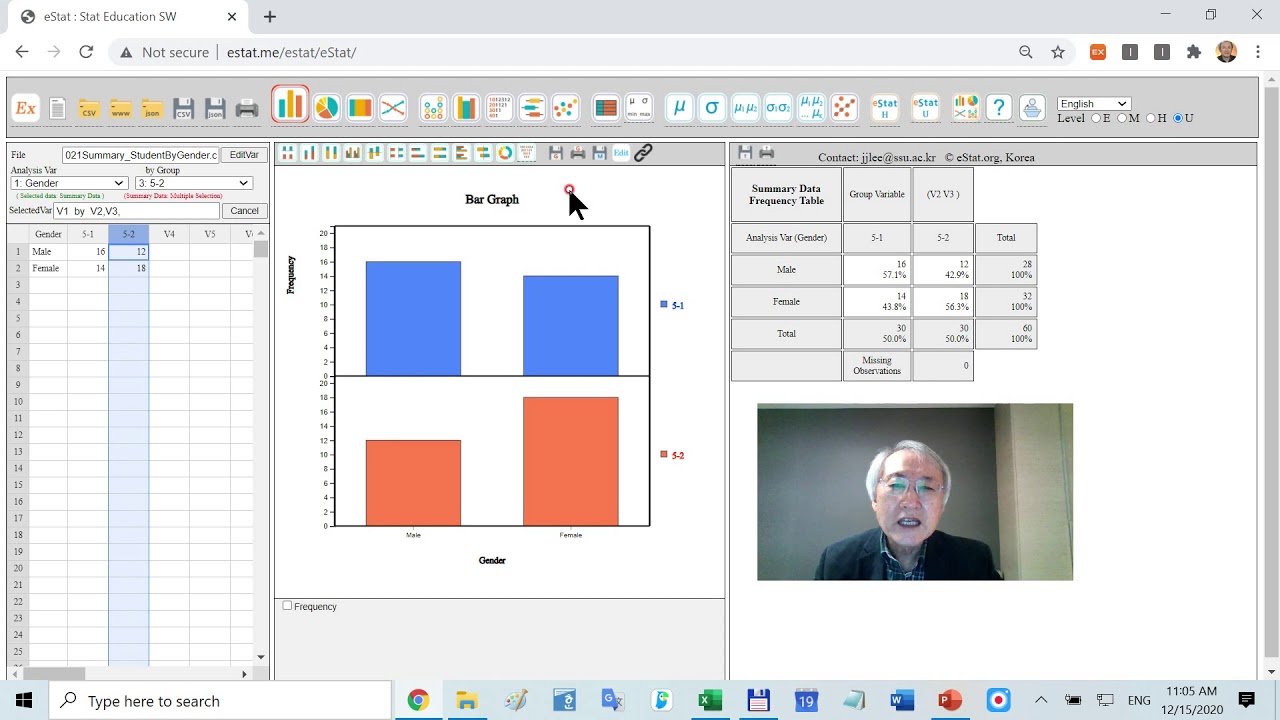
Task: Select the Gender column header
Action: coord(48,234)
